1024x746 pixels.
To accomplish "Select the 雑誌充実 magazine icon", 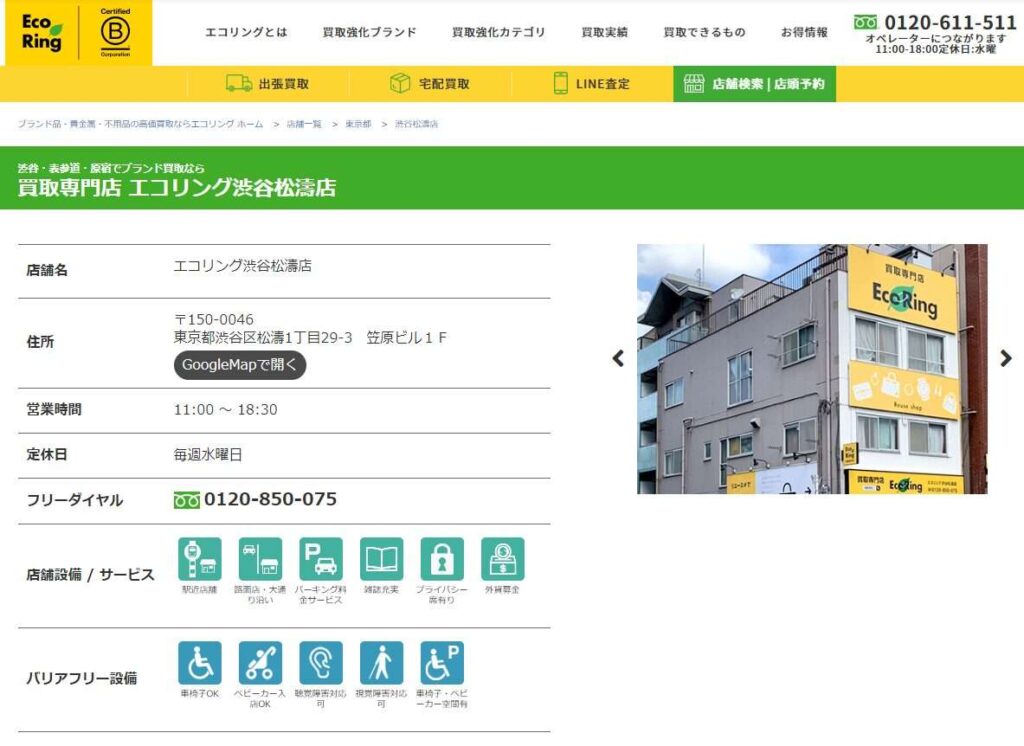I will (382, 560).
